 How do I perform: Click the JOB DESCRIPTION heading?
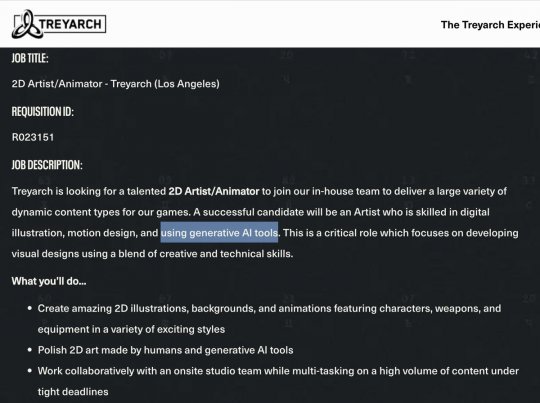coord(47,165)
